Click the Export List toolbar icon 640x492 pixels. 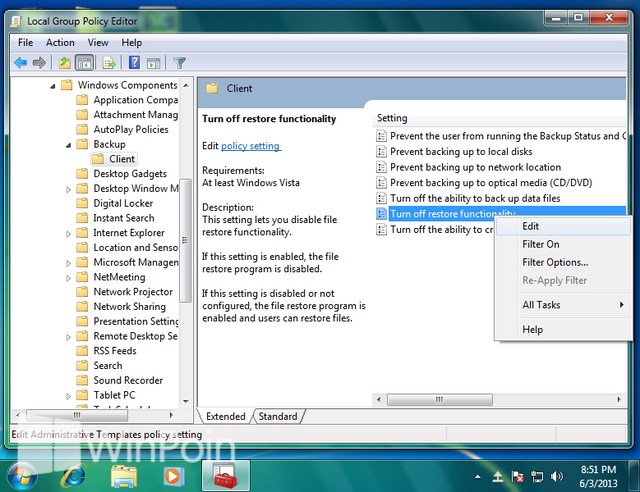(x=109, y=63)
